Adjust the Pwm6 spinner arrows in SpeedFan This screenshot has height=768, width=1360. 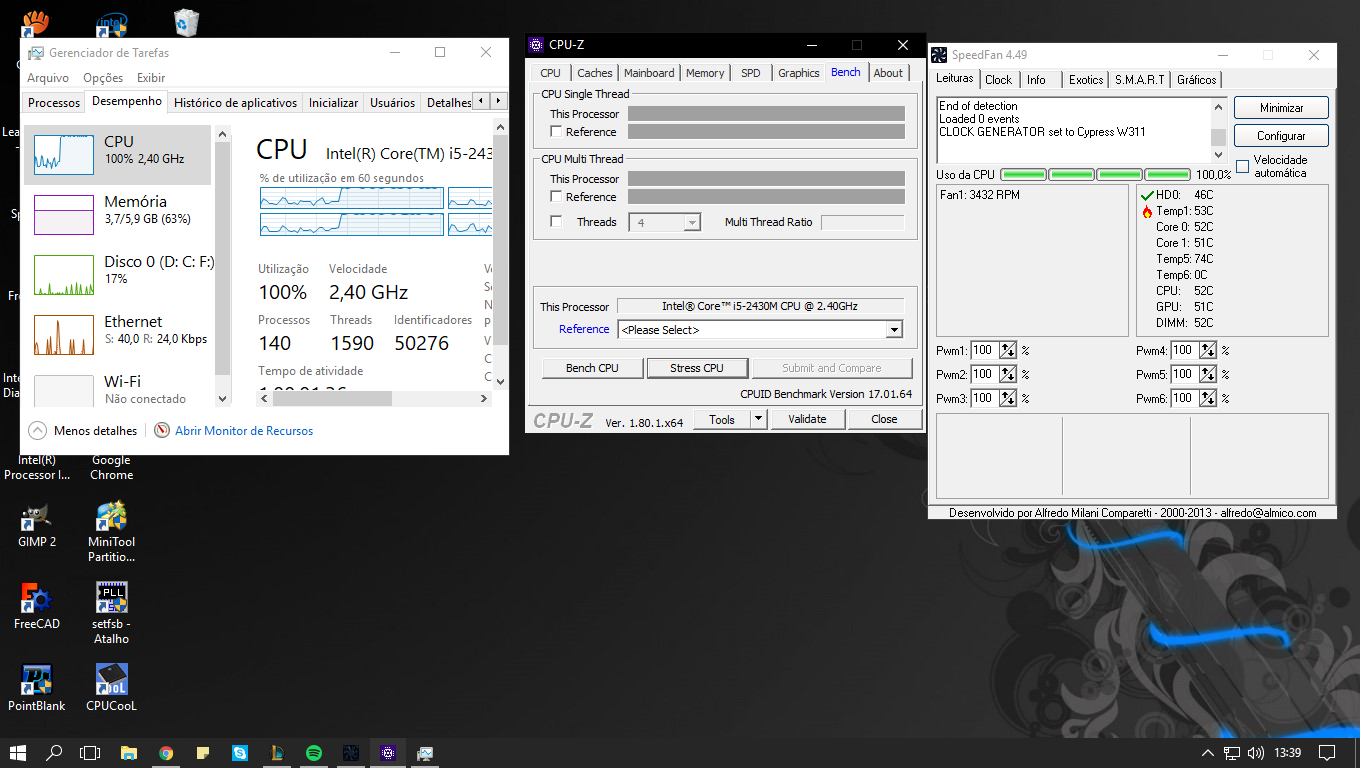point(1208,398)
